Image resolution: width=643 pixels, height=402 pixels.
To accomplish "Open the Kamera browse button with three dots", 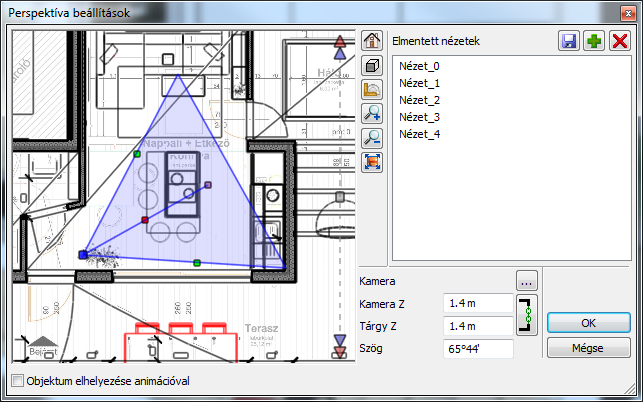I will 527,279.
